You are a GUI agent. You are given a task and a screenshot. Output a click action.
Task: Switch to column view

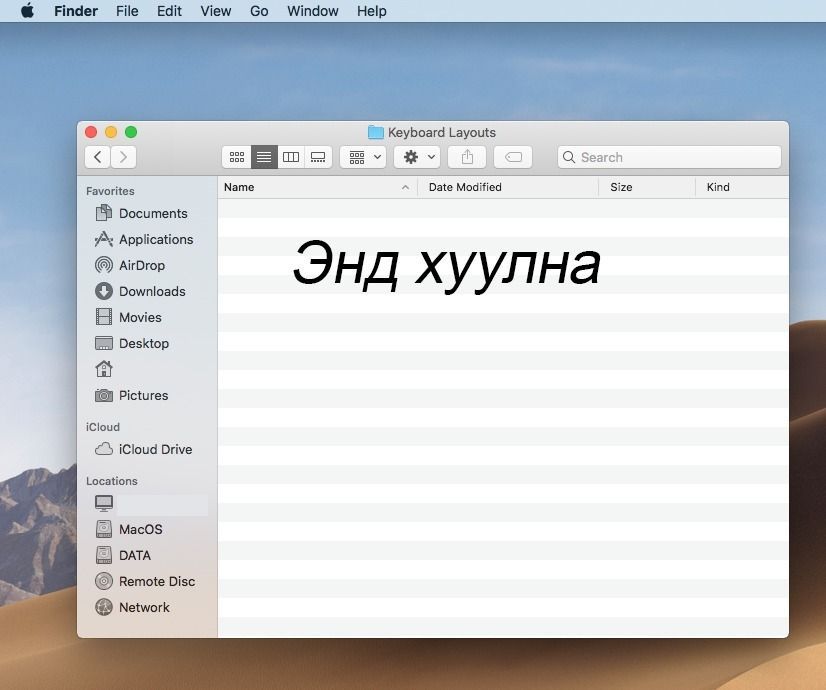(291, 157)
